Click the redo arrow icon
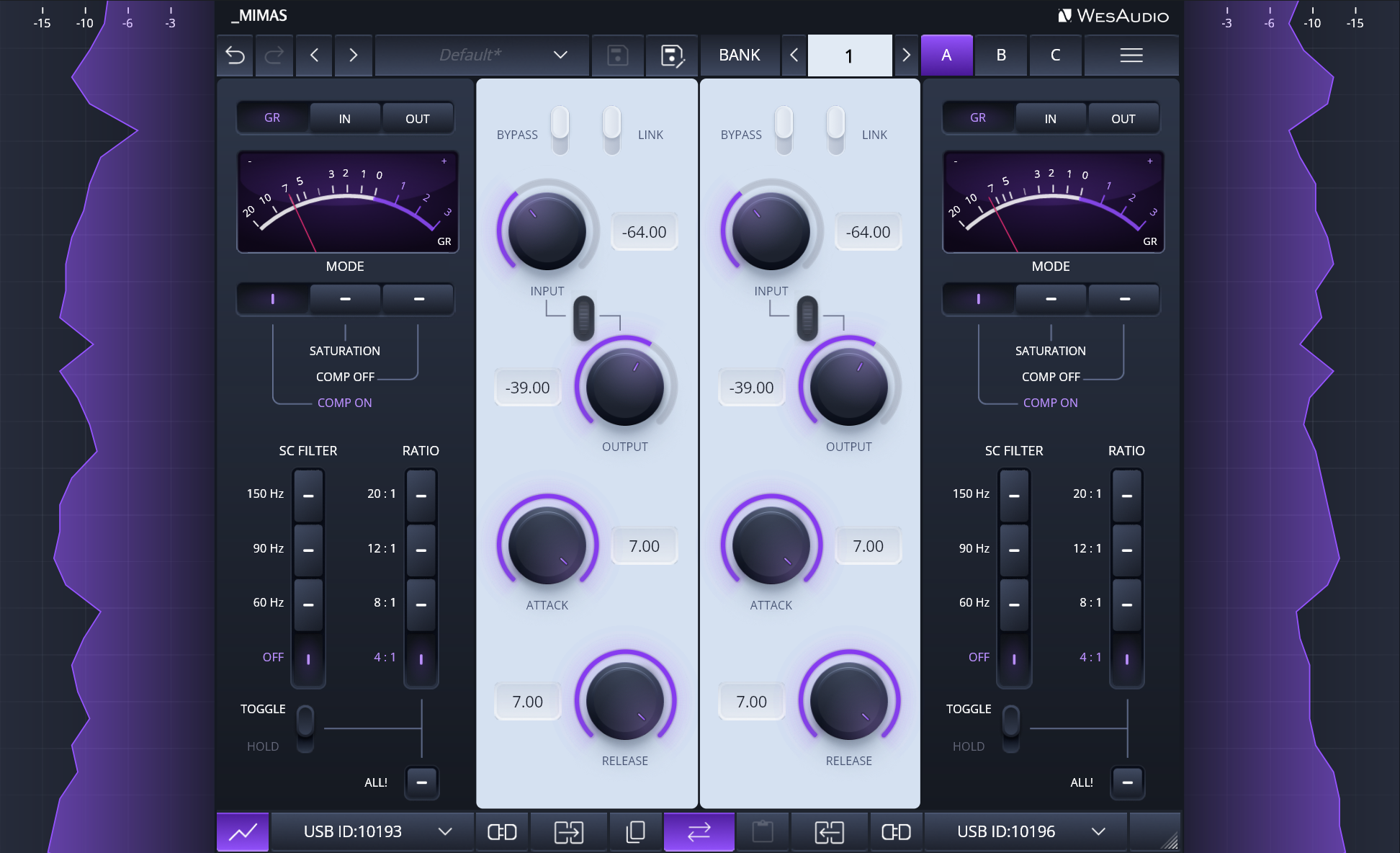1400x853 pixels. pos(274,55)
